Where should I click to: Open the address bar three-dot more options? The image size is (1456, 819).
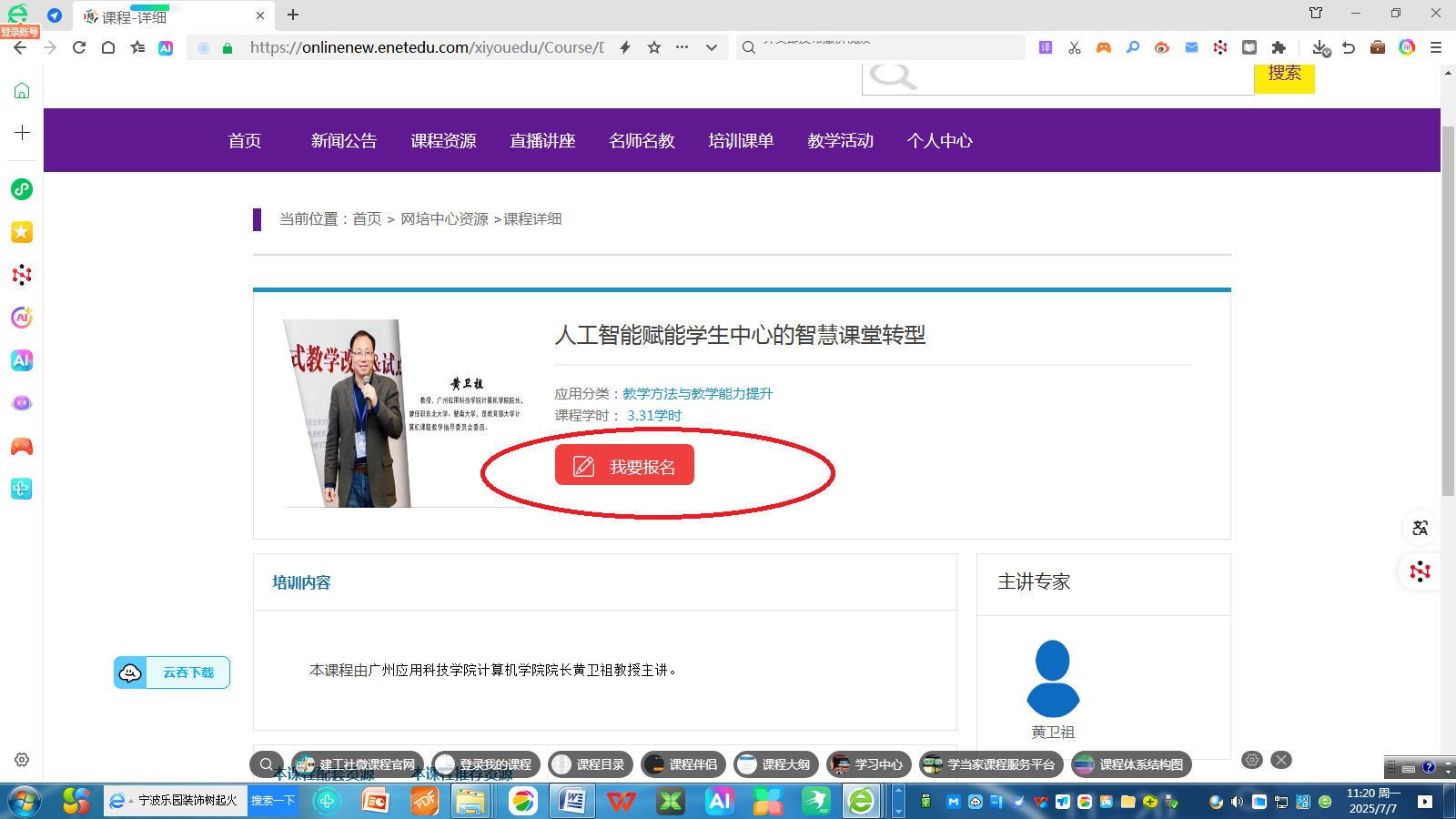click(x=682, y=47)
